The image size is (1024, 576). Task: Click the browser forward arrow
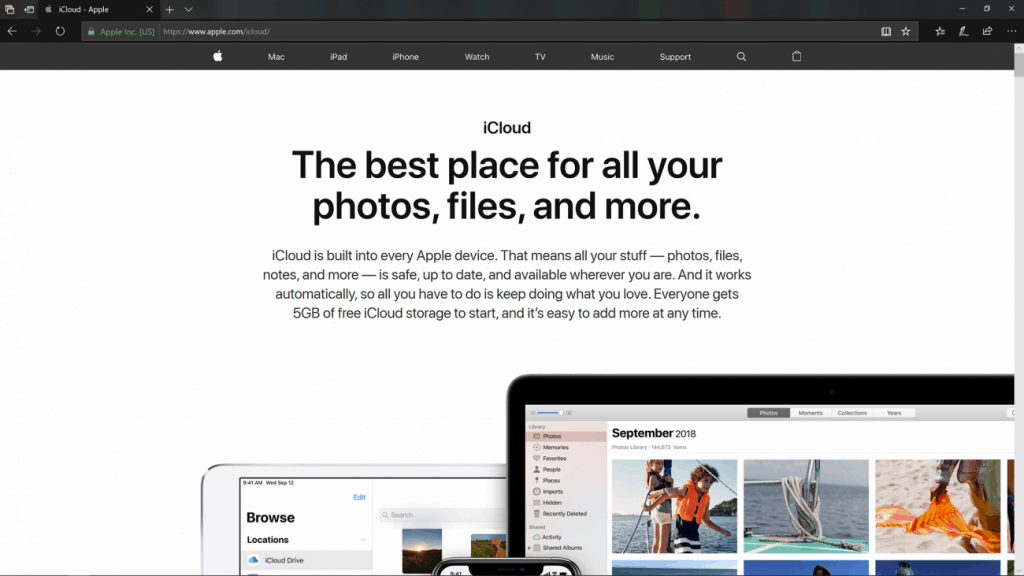(36, 31)
